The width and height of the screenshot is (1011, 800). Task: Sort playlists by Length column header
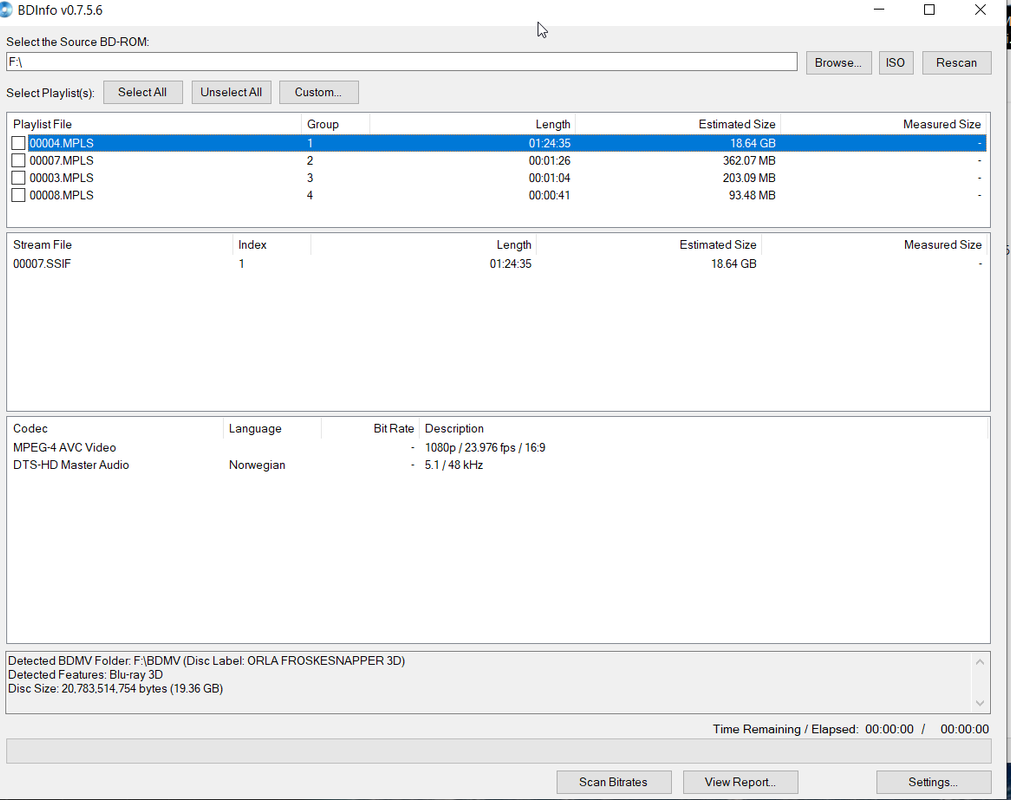point(473,124)
